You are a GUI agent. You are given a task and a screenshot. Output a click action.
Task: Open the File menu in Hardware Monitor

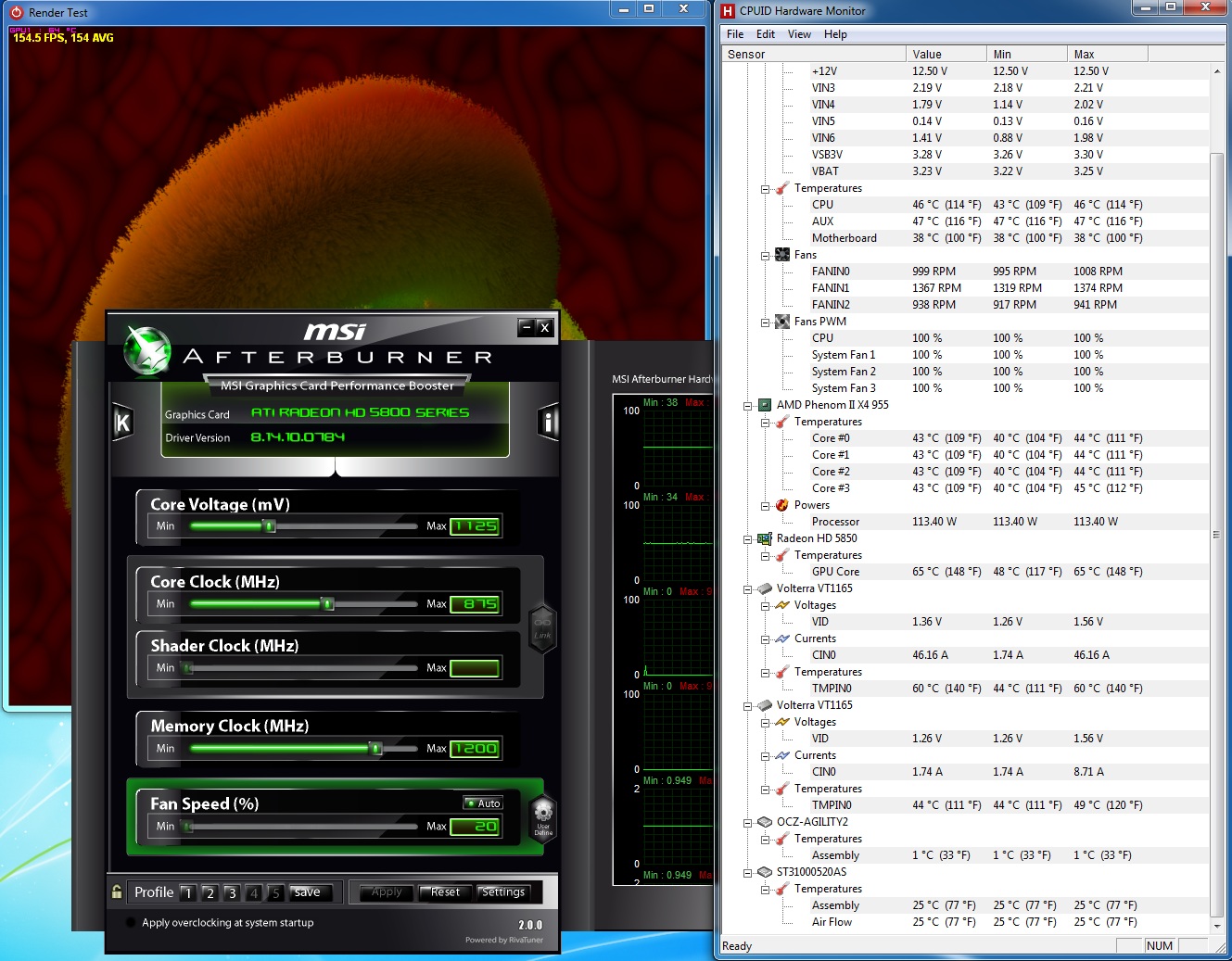[735, 34]
